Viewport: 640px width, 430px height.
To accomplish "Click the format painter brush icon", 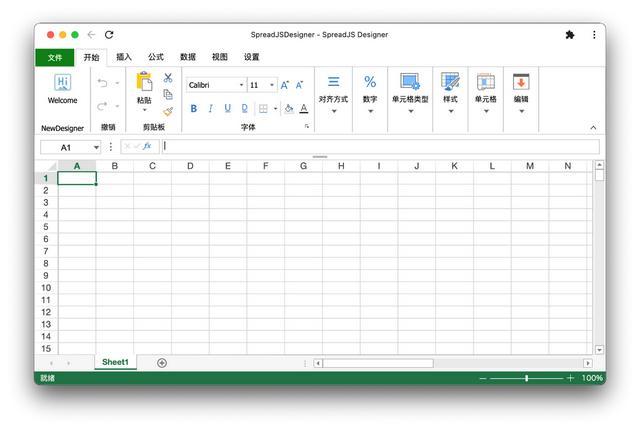I will click(x=168, y=111).
